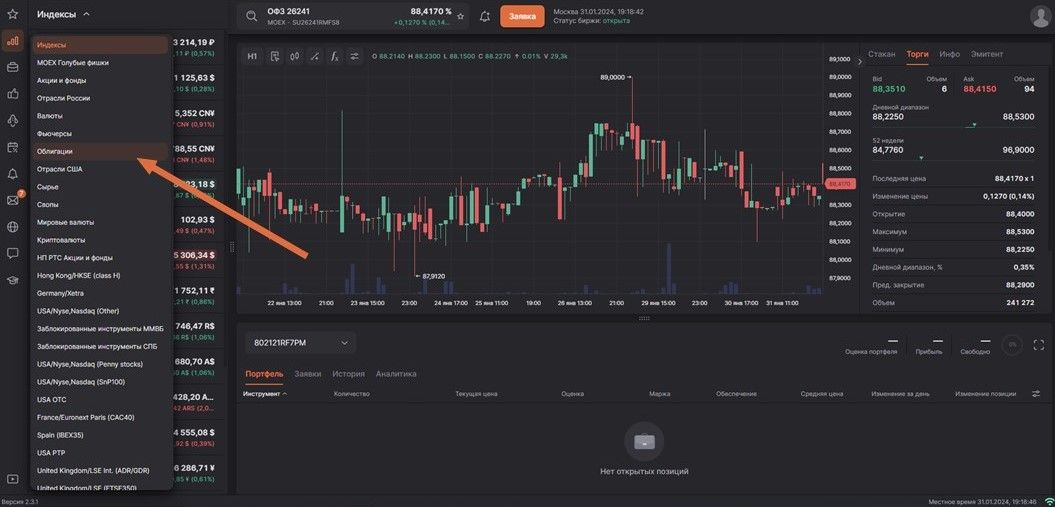1055x507 pixels.
Task: Toggle fullscreen for the portfolio panel
Action: 1039,344
